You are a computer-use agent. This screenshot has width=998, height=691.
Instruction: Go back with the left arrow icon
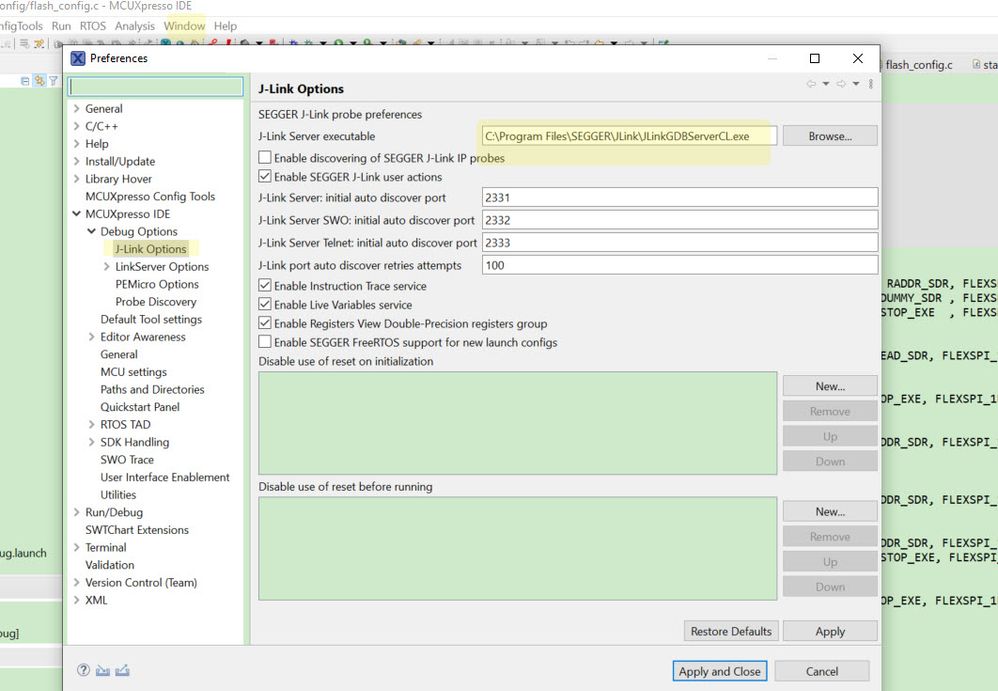(x=811, y=84)
